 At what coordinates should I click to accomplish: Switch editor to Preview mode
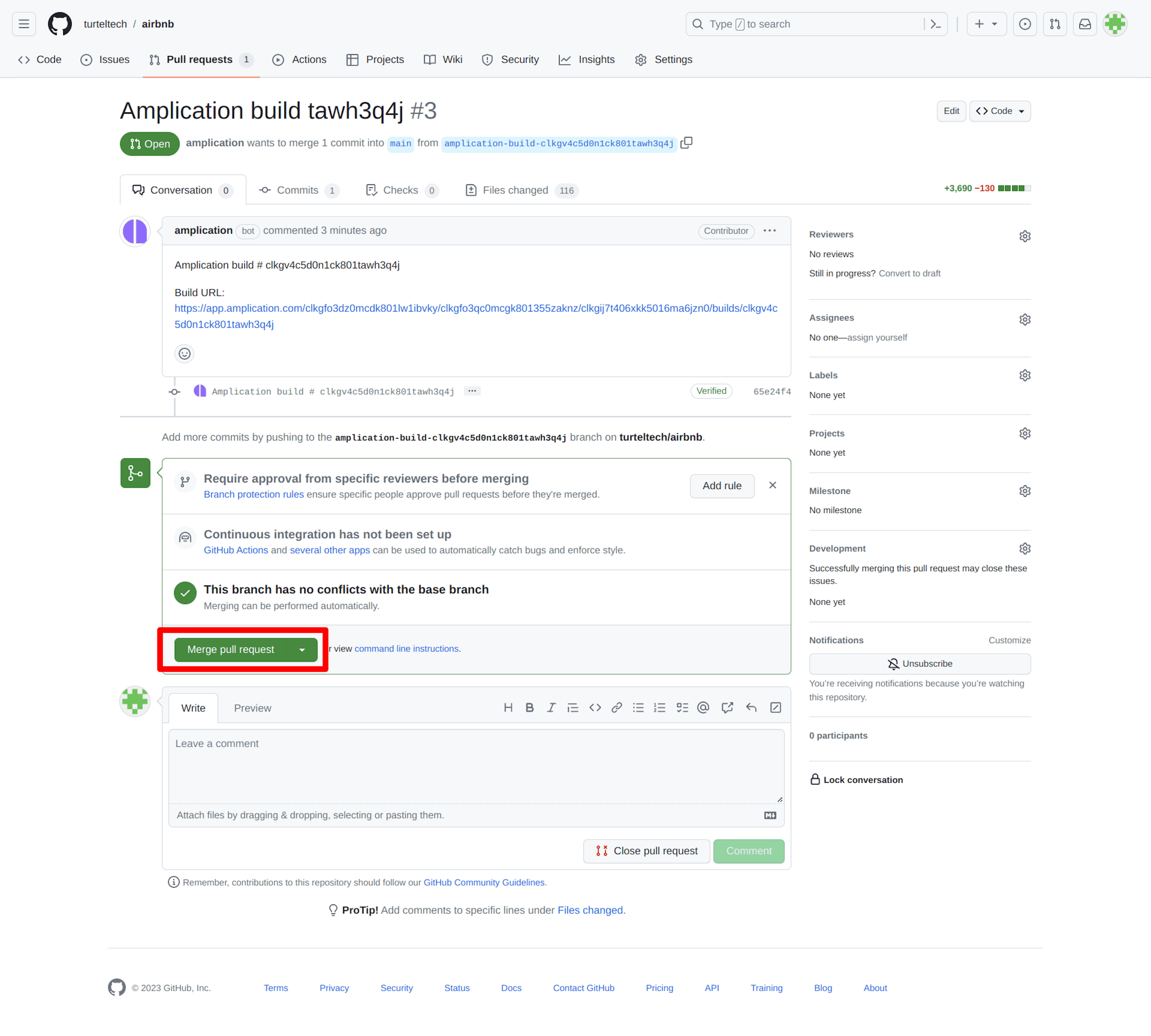[252, 708]
